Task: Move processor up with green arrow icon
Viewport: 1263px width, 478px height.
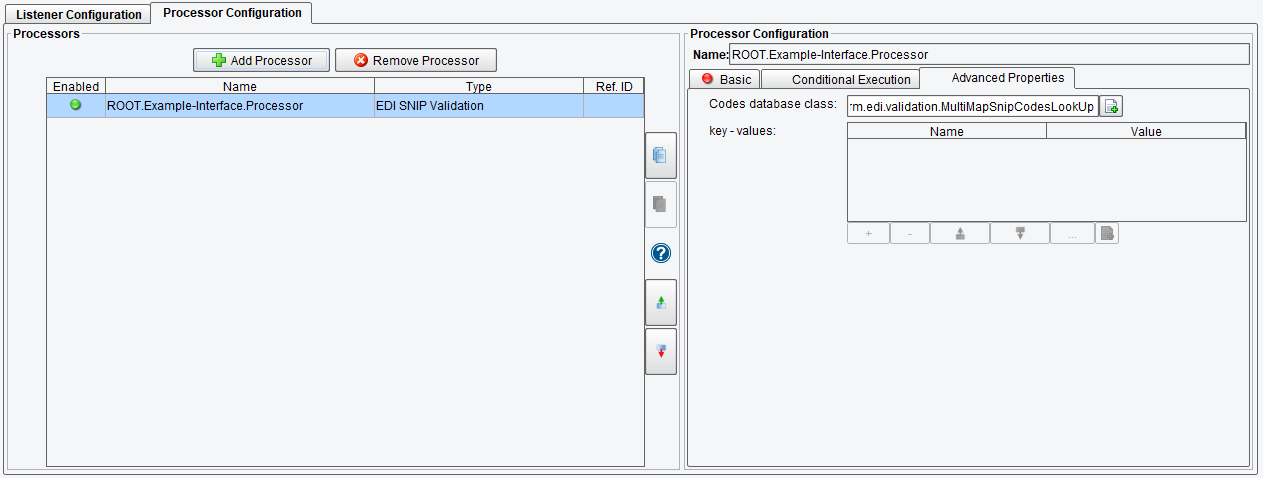Action: (661, 302)
